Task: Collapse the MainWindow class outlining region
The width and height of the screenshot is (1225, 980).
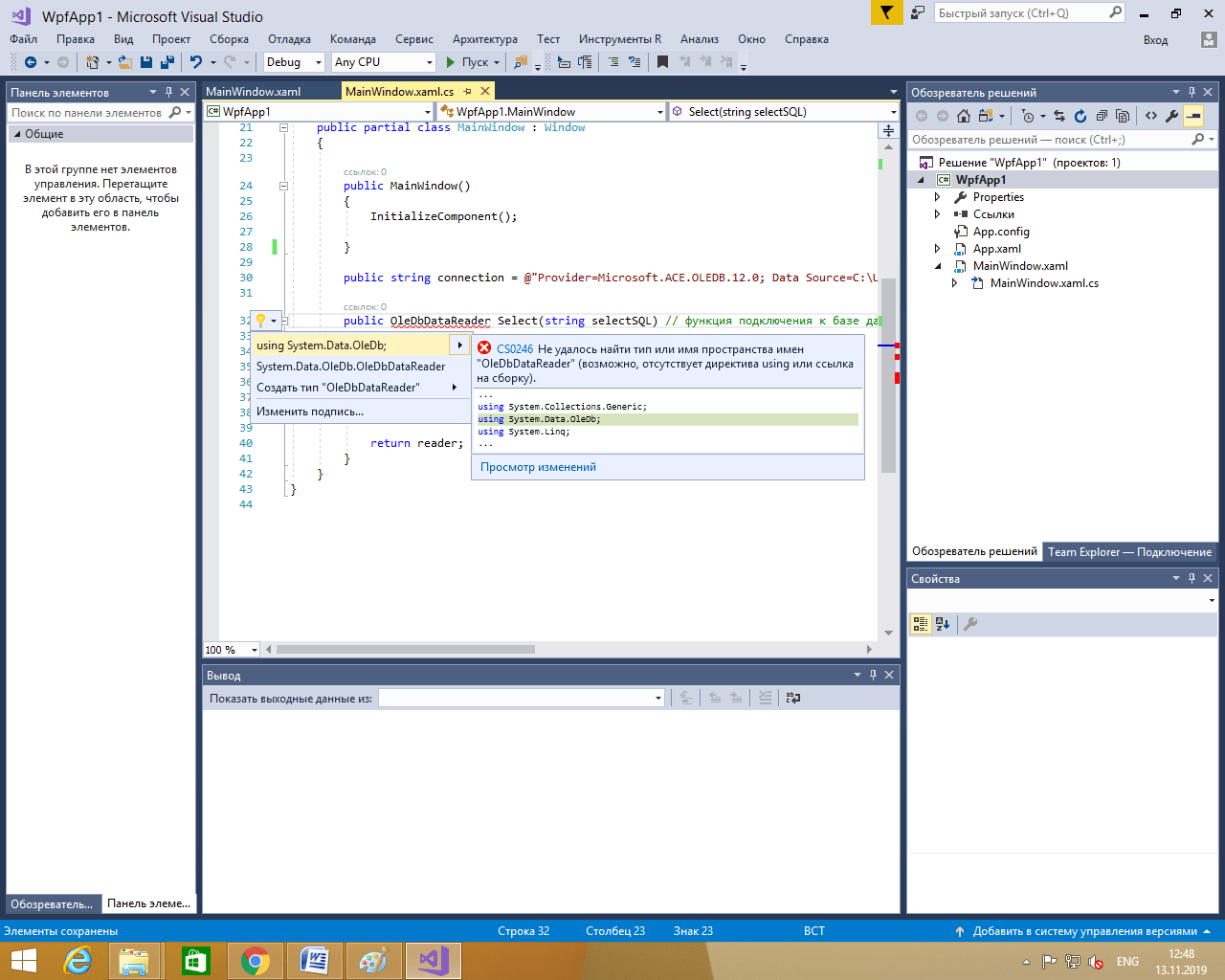Action: pyautogui.click(x=283, y=127)
